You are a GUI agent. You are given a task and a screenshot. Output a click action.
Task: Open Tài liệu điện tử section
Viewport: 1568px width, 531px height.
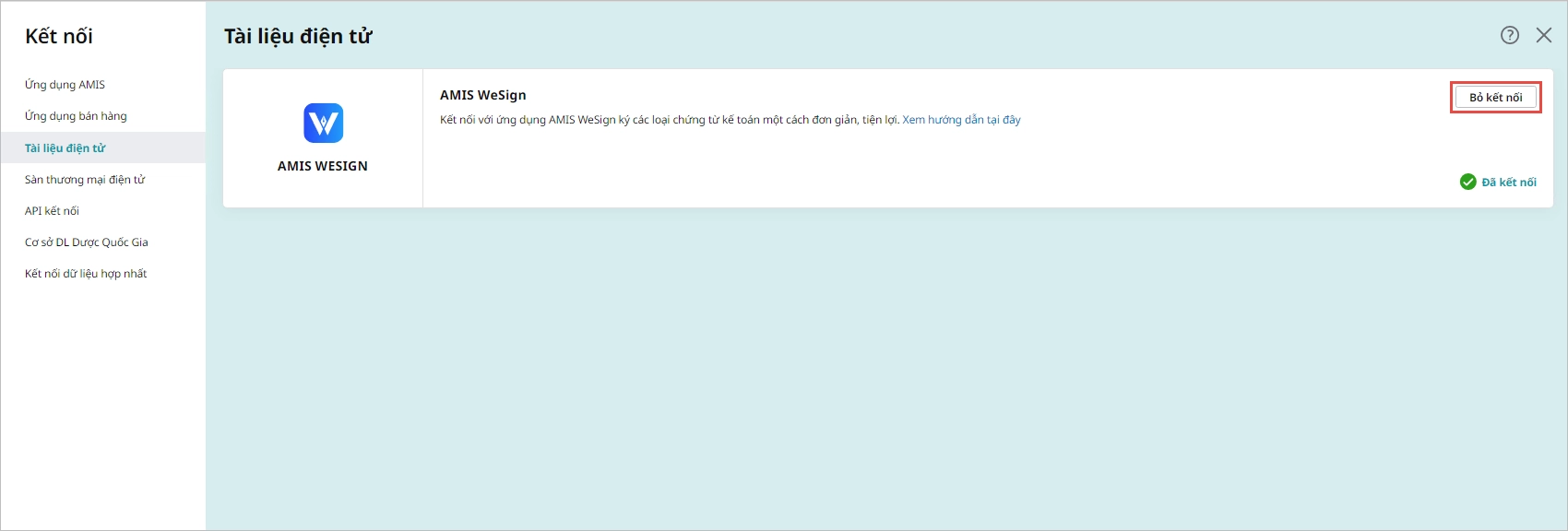(x=103, y=147)
